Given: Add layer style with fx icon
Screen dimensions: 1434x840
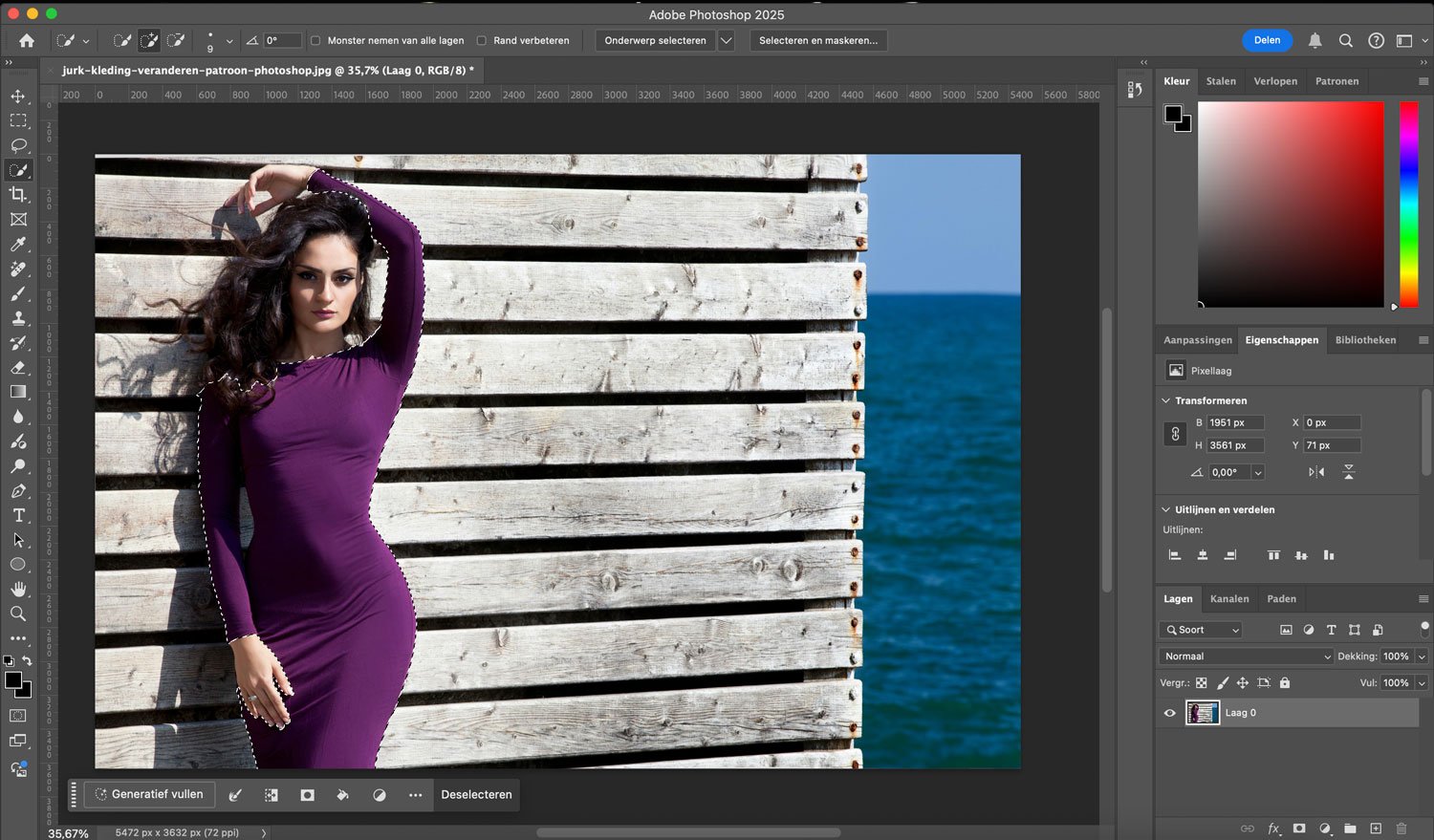Looking at the screenshot, I should pos(1273,829).
